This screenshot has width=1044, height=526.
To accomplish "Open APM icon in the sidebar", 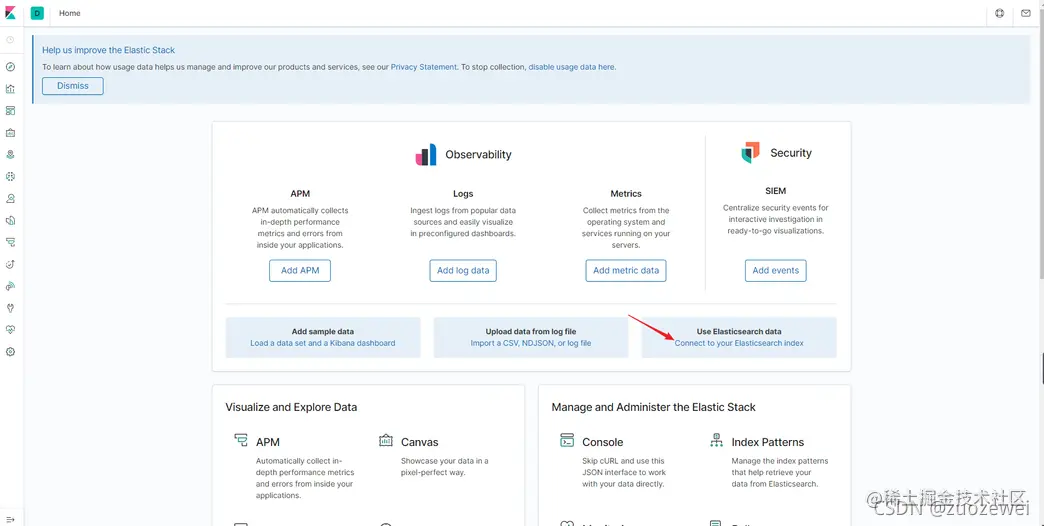I will point(10,242).
